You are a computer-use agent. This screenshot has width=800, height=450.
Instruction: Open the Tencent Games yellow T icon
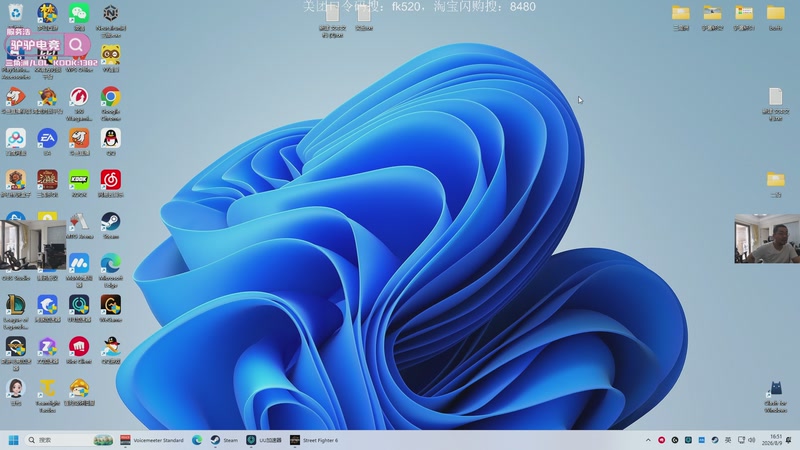47,389
